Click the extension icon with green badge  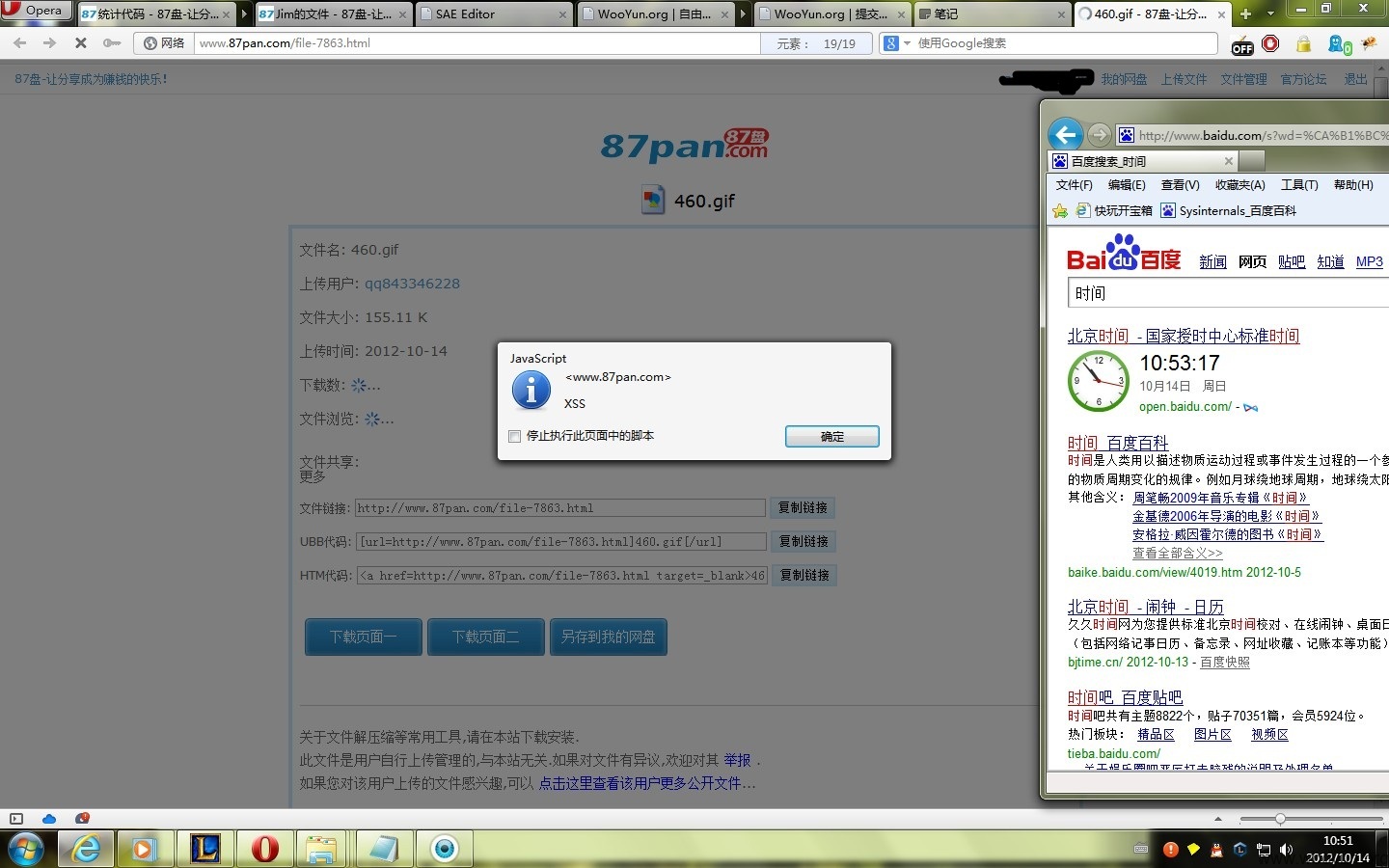[x=1340, y=44]
